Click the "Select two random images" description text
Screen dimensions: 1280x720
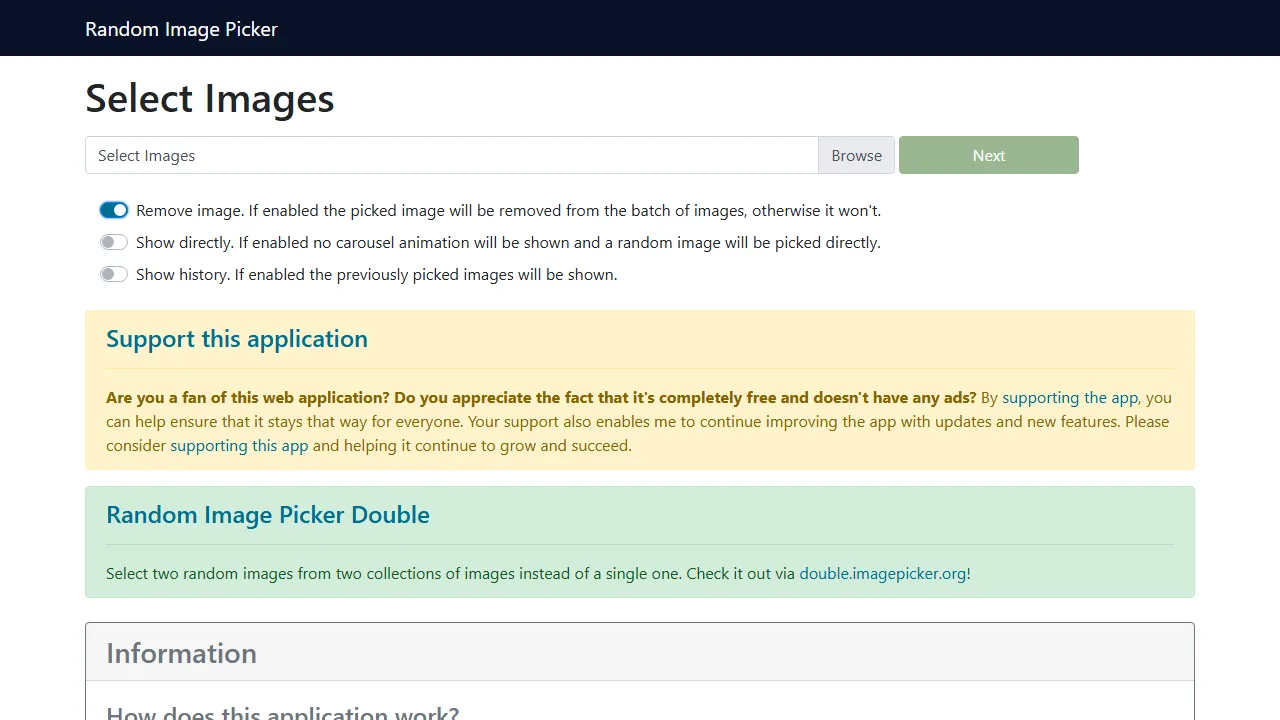click(x=450, y=574)
